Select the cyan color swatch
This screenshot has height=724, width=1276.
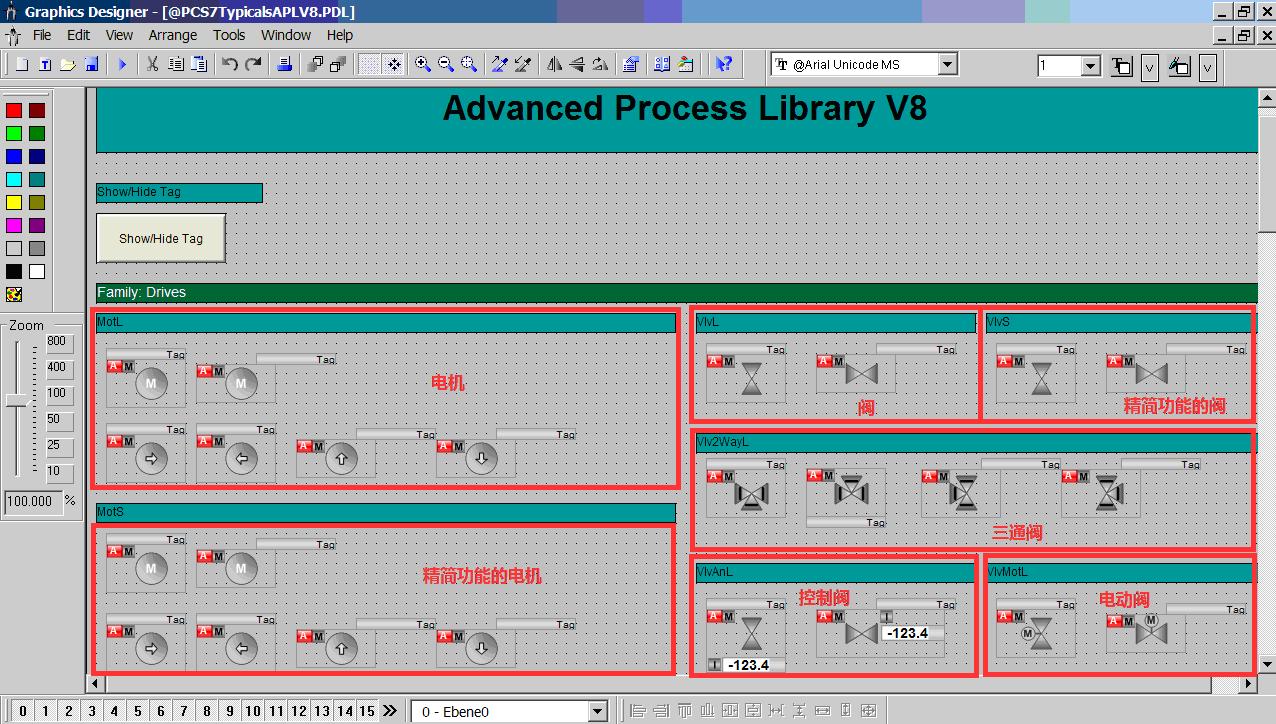14,180
